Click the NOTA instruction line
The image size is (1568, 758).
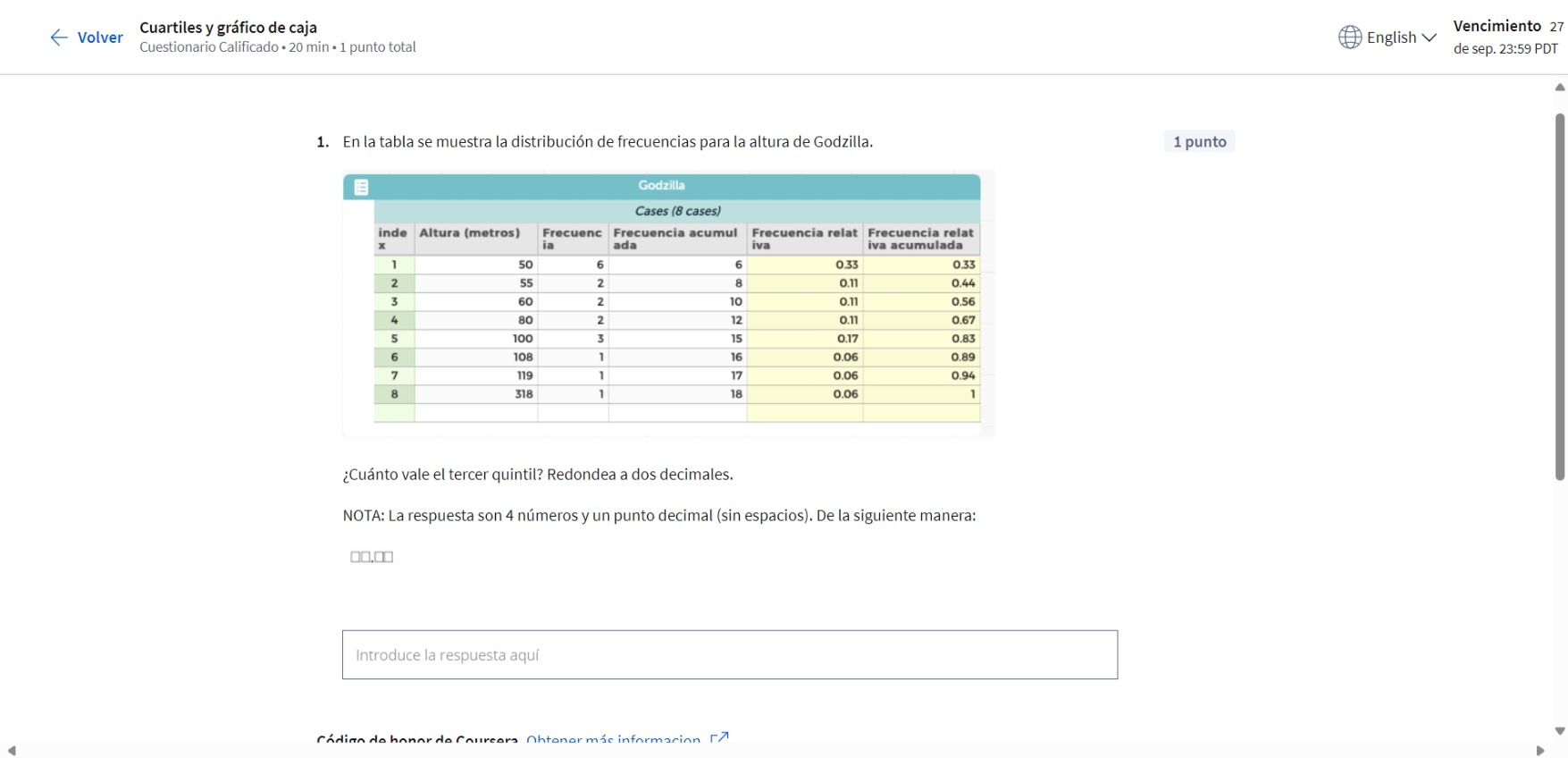[659, 516]
